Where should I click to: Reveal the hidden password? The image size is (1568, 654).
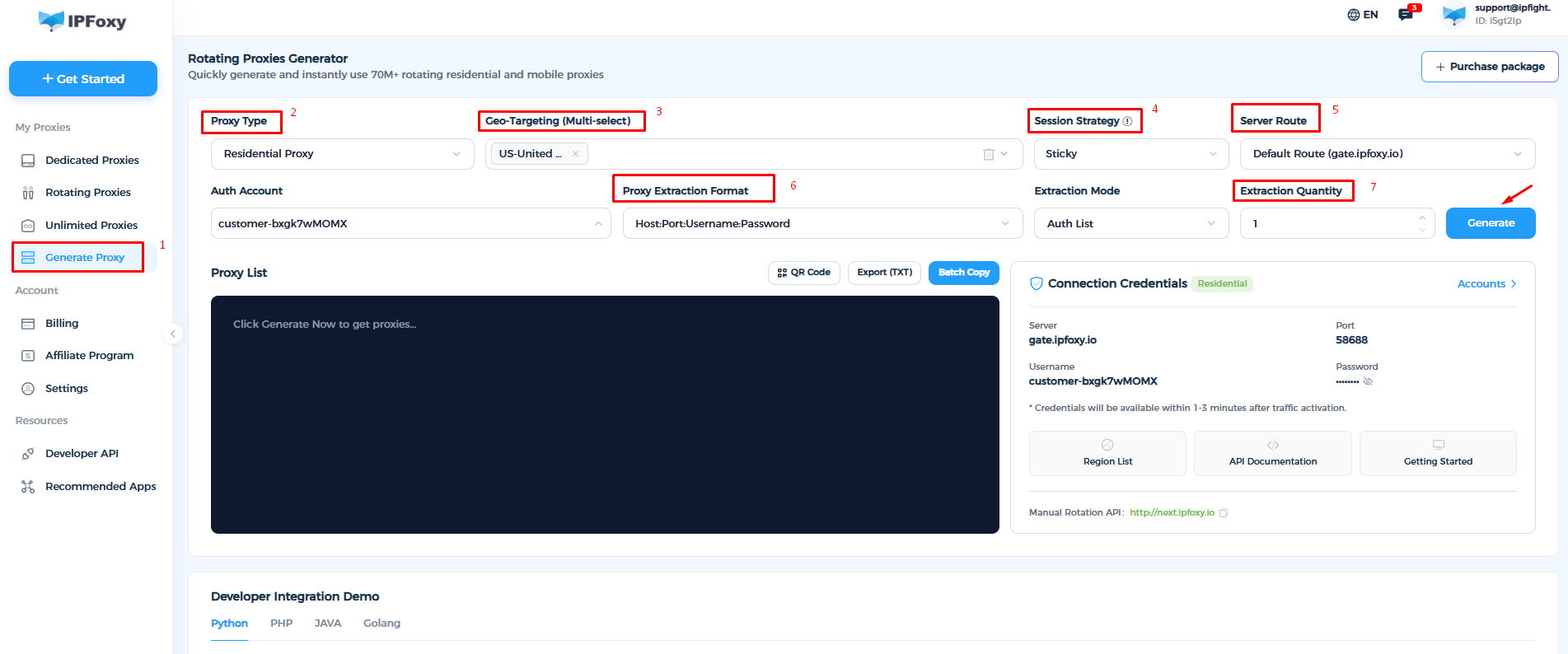pos(1368,381)
